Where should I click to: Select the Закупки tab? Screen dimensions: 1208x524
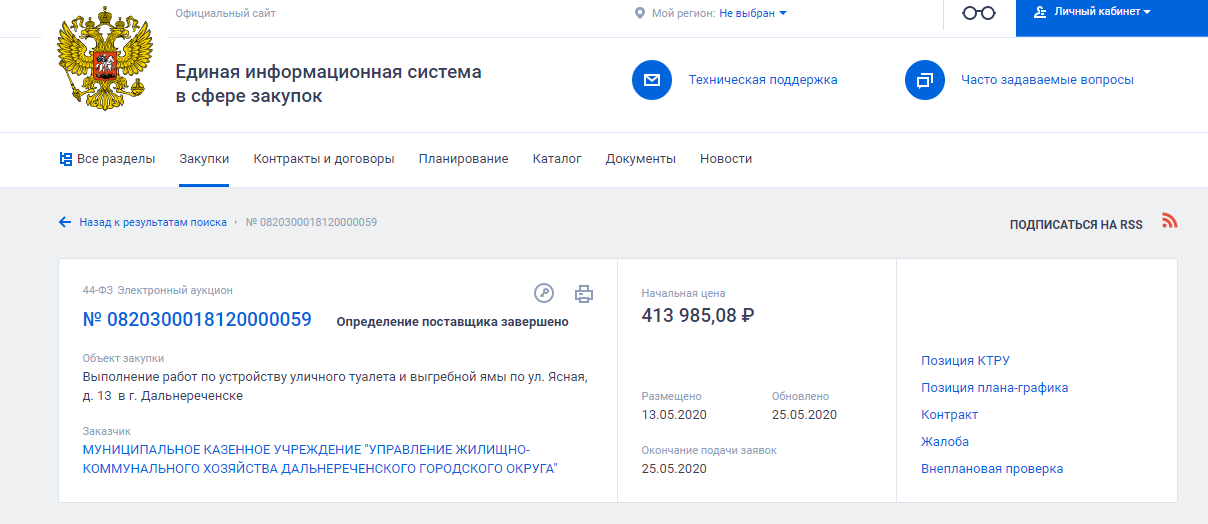[204, 159]
